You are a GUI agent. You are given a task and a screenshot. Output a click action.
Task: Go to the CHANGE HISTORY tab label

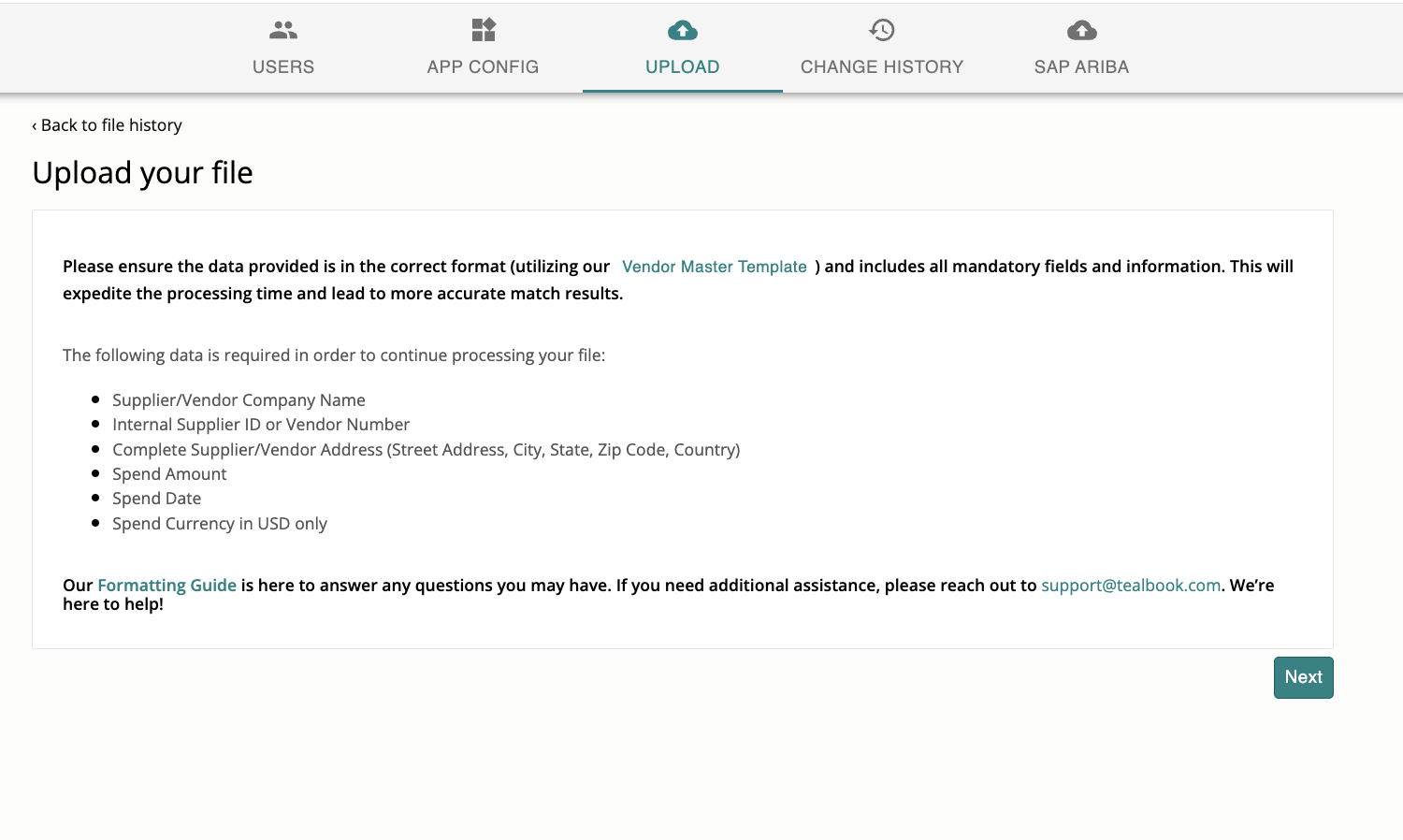(x=882, y=66)
